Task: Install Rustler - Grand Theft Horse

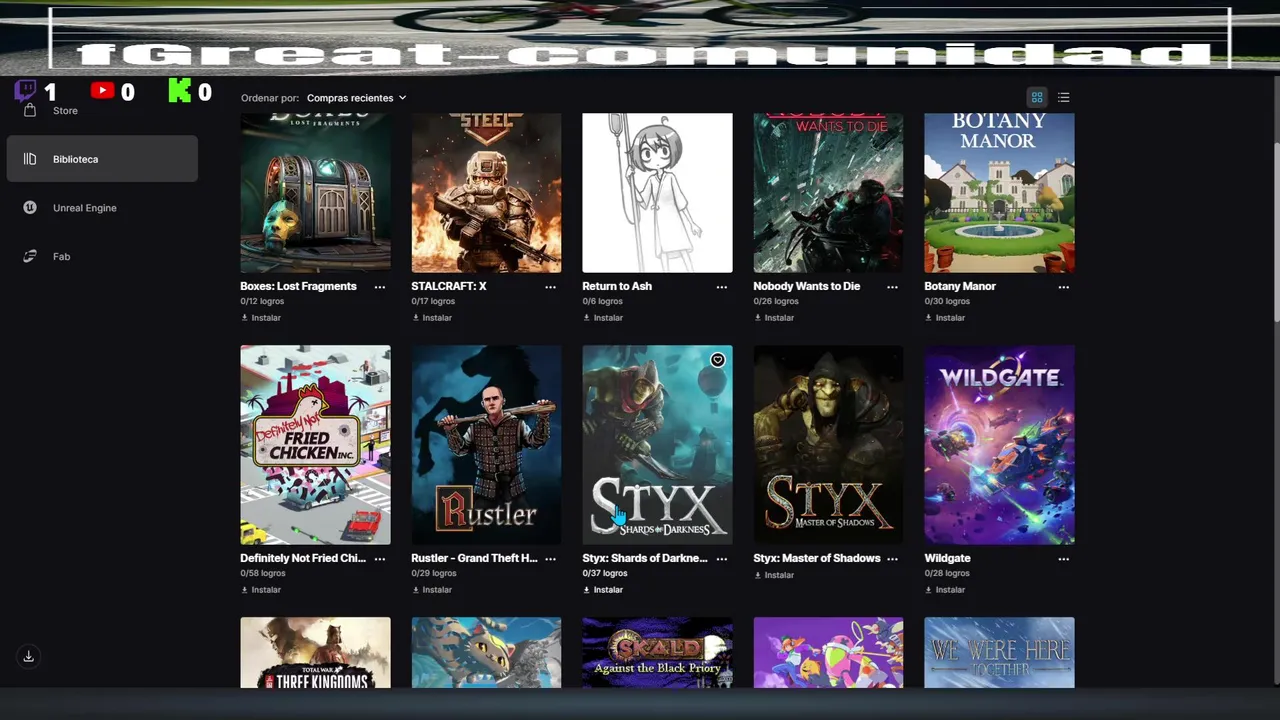Action: pos(432,590)
